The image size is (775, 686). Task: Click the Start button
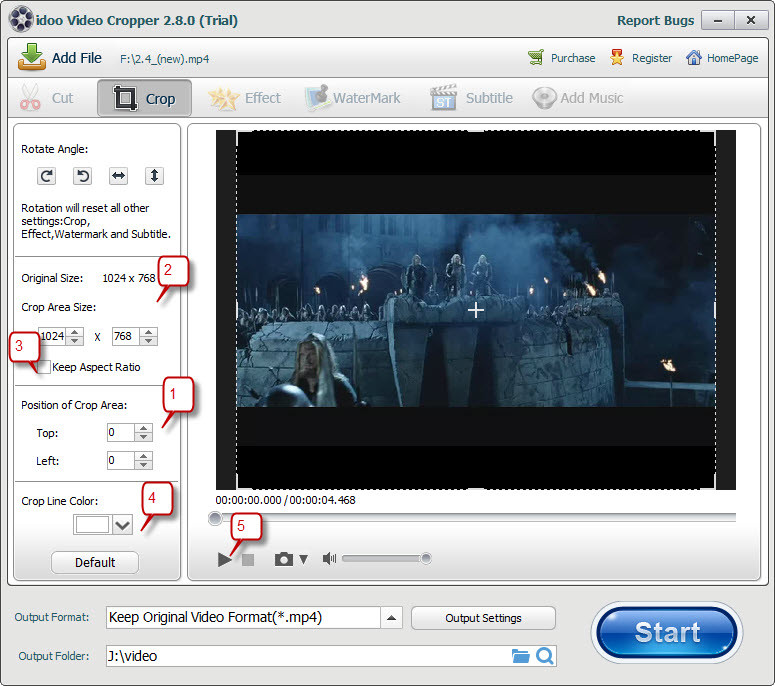(667, 632)
